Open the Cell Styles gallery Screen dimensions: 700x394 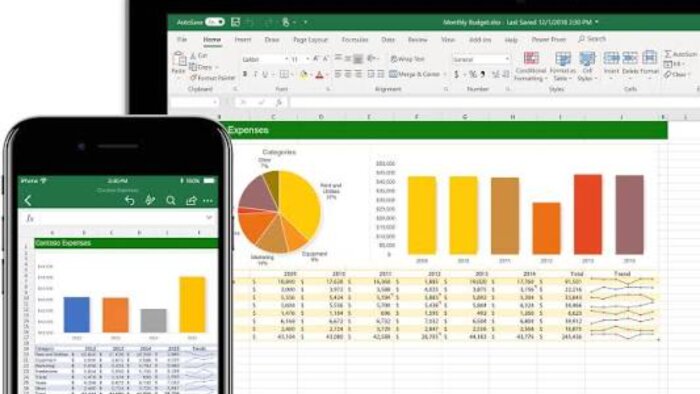(587, 66)
